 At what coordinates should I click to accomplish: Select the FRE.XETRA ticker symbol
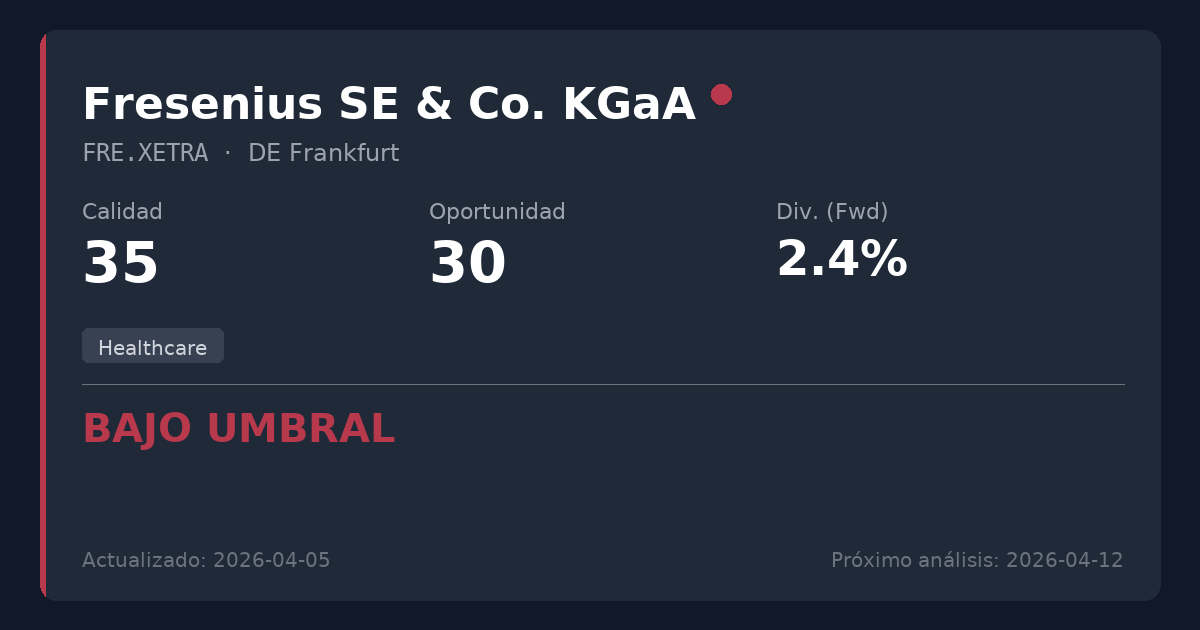click(x=145, y=154)
